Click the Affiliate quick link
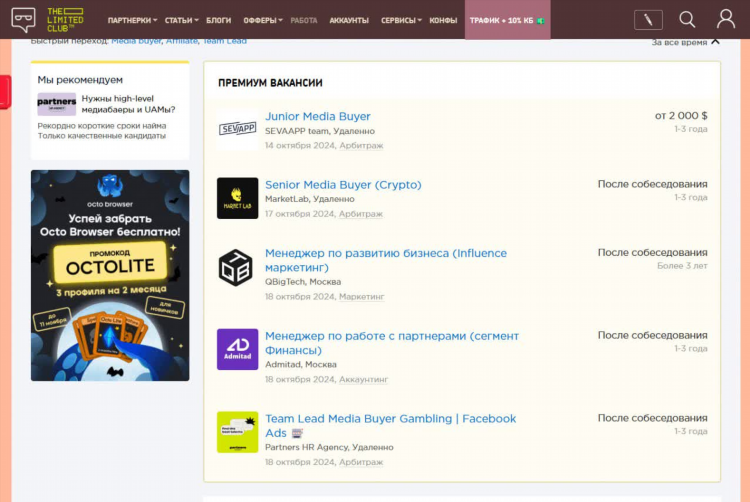This screenshot has height=502, width=750. click(x=182, y=41)
